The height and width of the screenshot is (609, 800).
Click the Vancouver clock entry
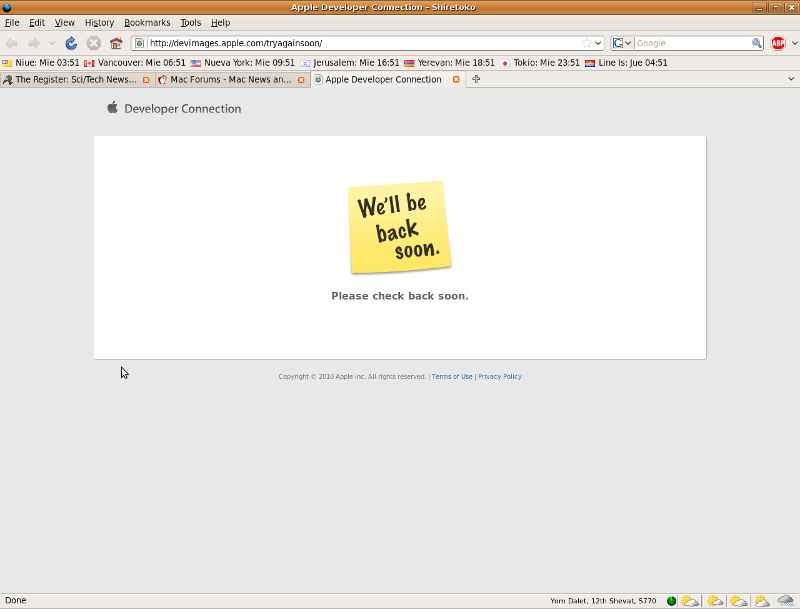point(135,63)
